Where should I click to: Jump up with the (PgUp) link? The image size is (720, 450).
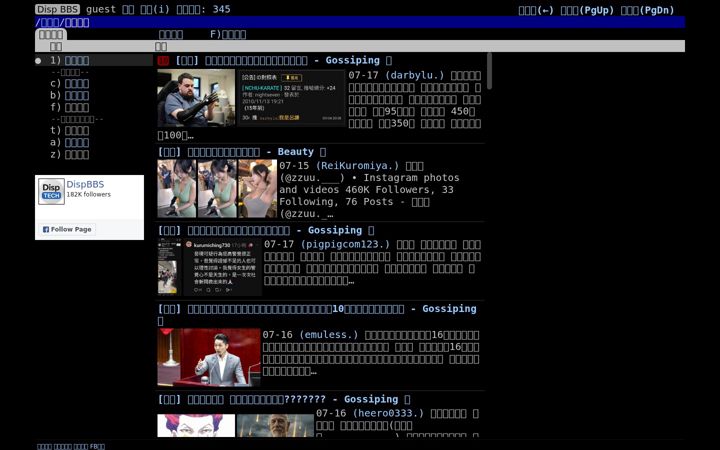click(x=587, y=10)
